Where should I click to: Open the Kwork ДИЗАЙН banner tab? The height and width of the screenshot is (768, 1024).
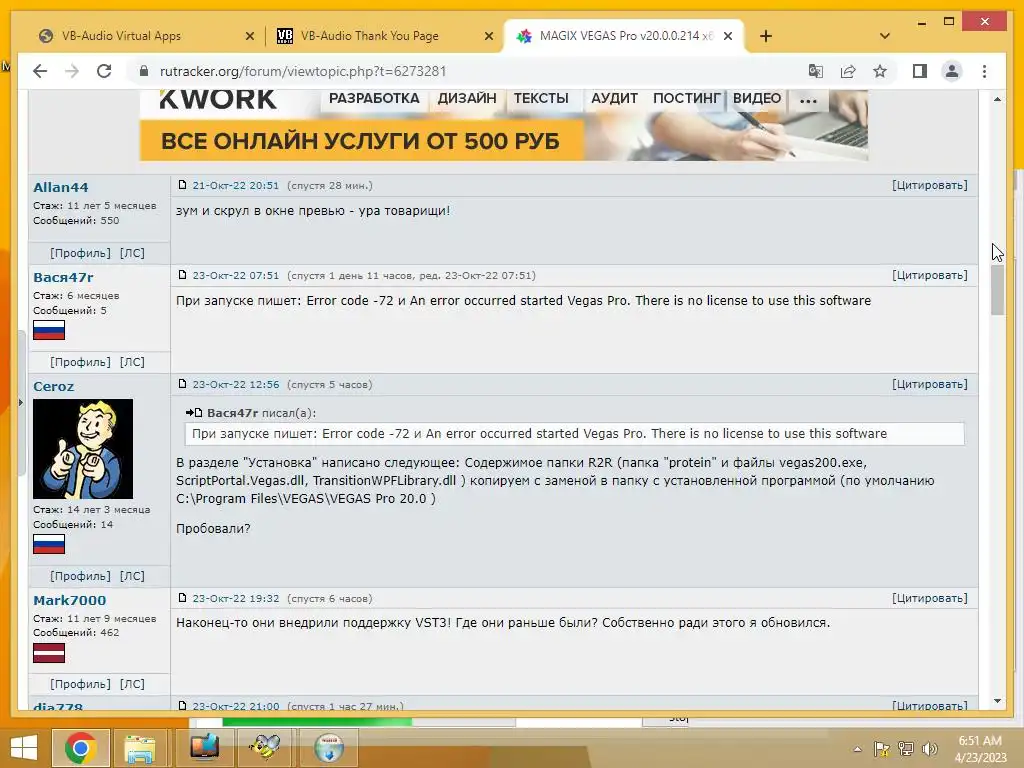pos(467,99)
